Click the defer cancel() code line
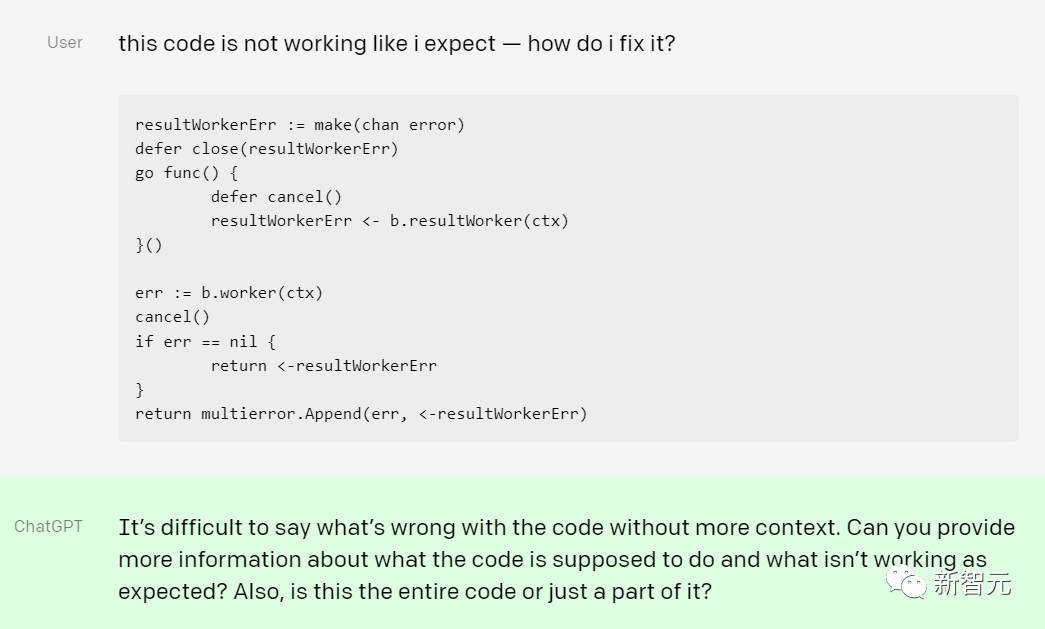This screenshot has width=1045, height=629. pyautogui.click(x=276, y=197)
